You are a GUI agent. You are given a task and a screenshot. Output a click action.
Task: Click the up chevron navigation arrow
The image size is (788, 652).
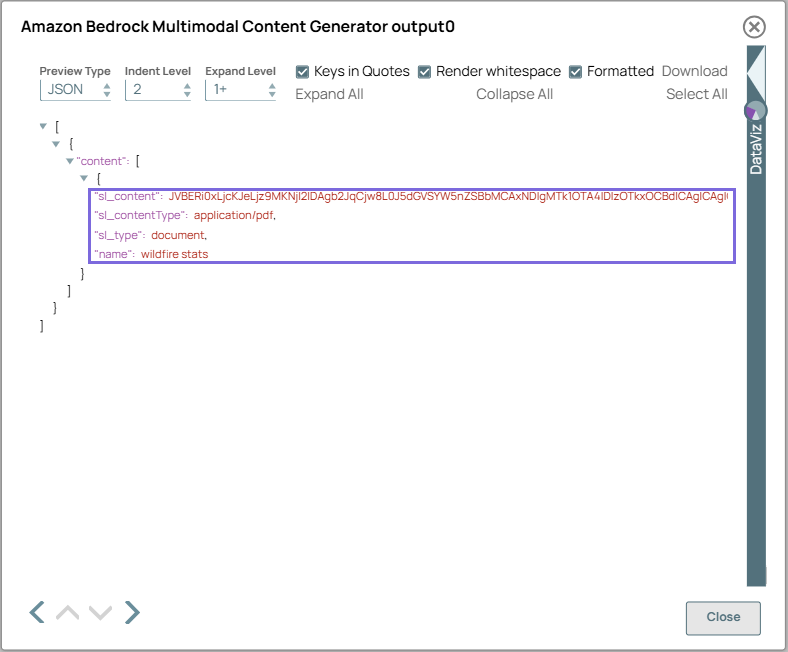click(68, 613)
